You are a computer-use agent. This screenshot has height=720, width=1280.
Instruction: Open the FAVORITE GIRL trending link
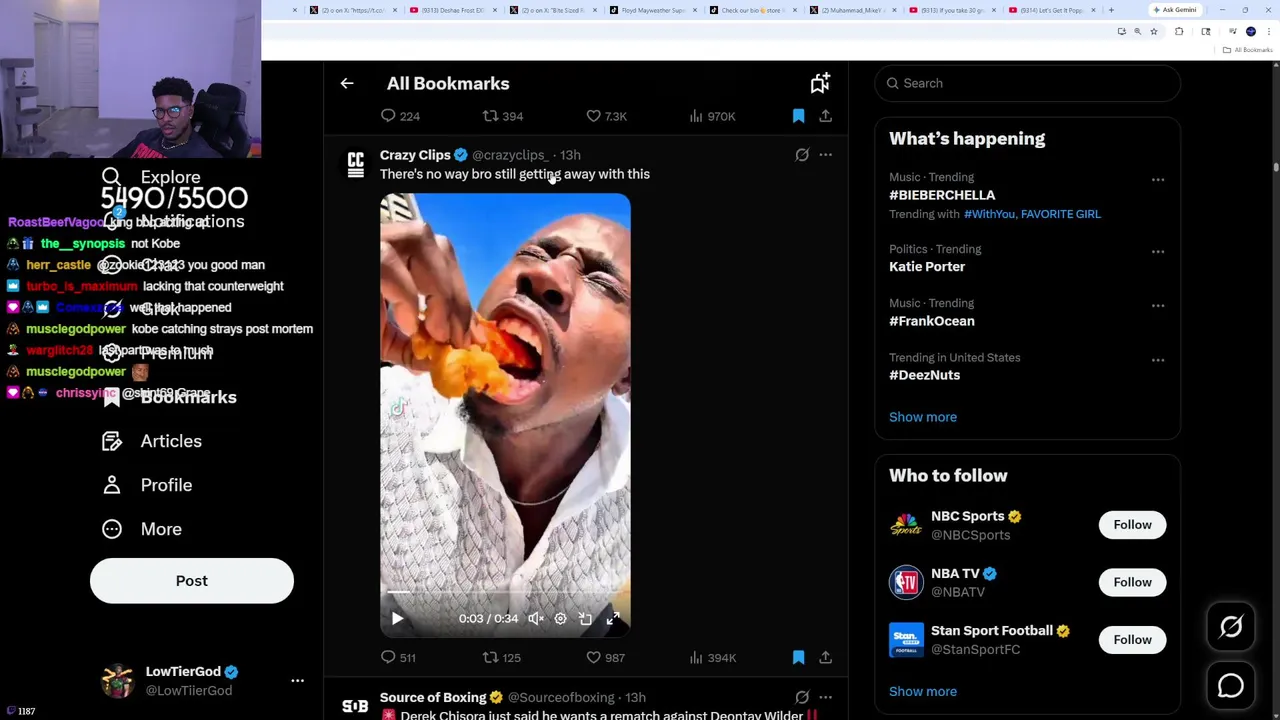click(1061, 214)
